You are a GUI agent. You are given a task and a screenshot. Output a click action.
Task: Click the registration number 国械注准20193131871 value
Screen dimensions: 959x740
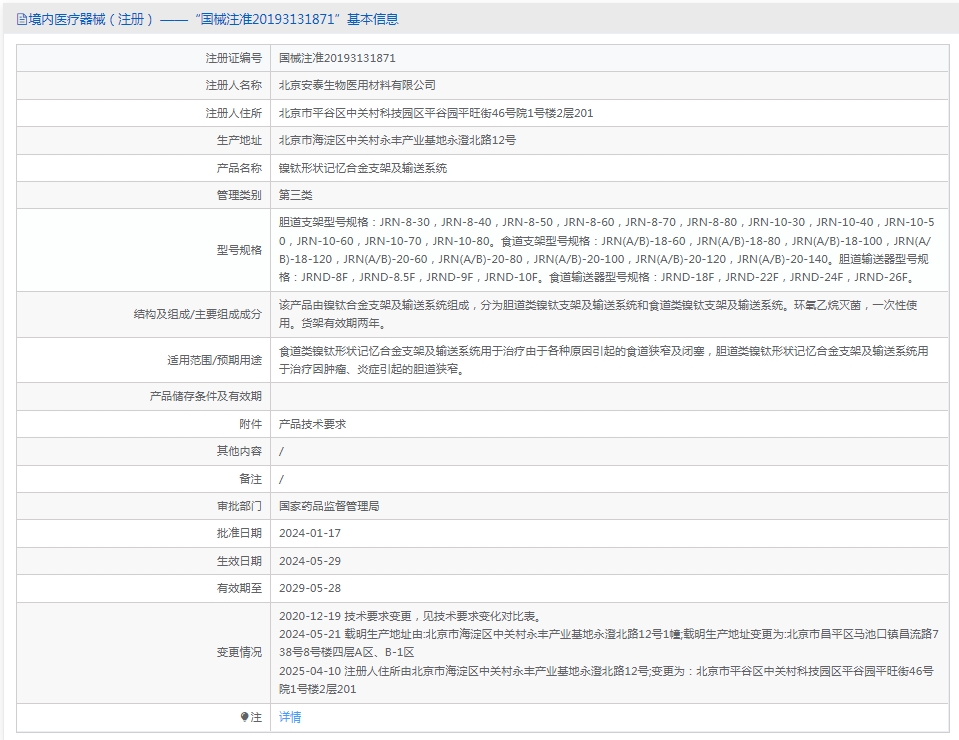coord(336,59)
